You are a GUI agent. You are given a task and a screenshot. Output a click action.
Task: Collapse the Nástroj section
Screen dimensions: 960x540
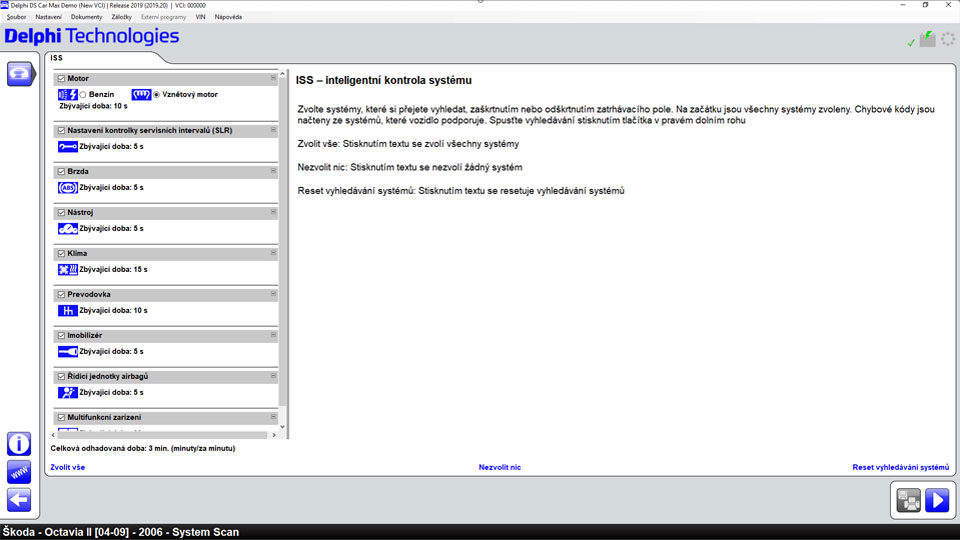273,212
